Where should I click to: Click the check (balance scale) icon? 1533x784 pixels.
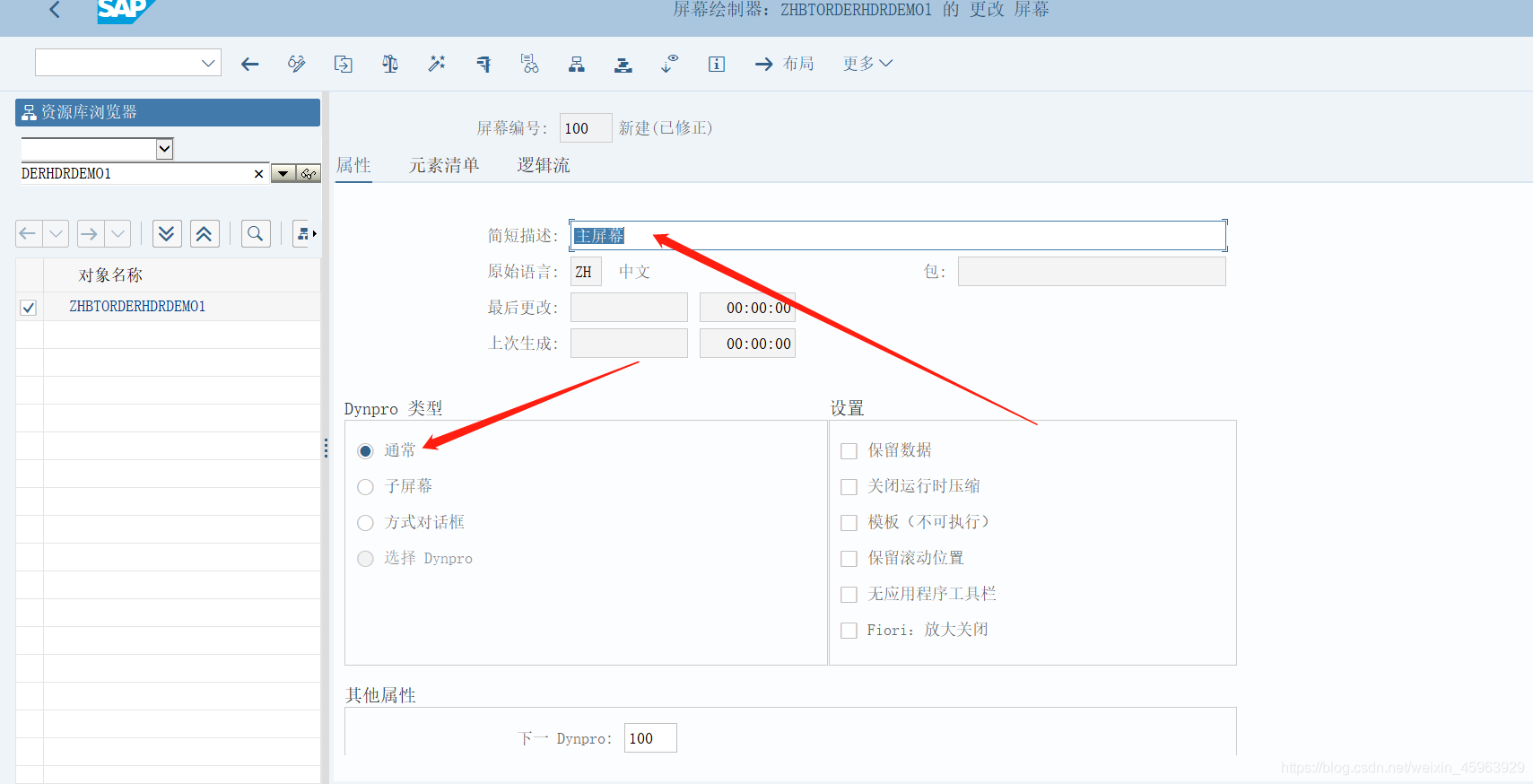(390, 64)
